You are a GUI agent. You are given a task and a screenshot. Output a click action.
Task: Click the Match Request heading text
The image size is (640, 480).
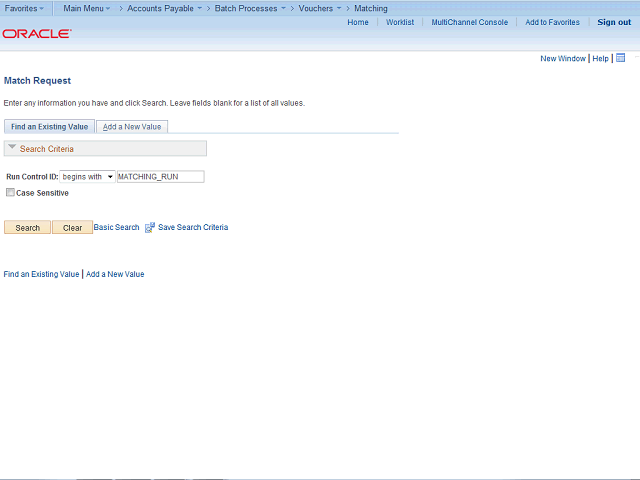[37, 80]
